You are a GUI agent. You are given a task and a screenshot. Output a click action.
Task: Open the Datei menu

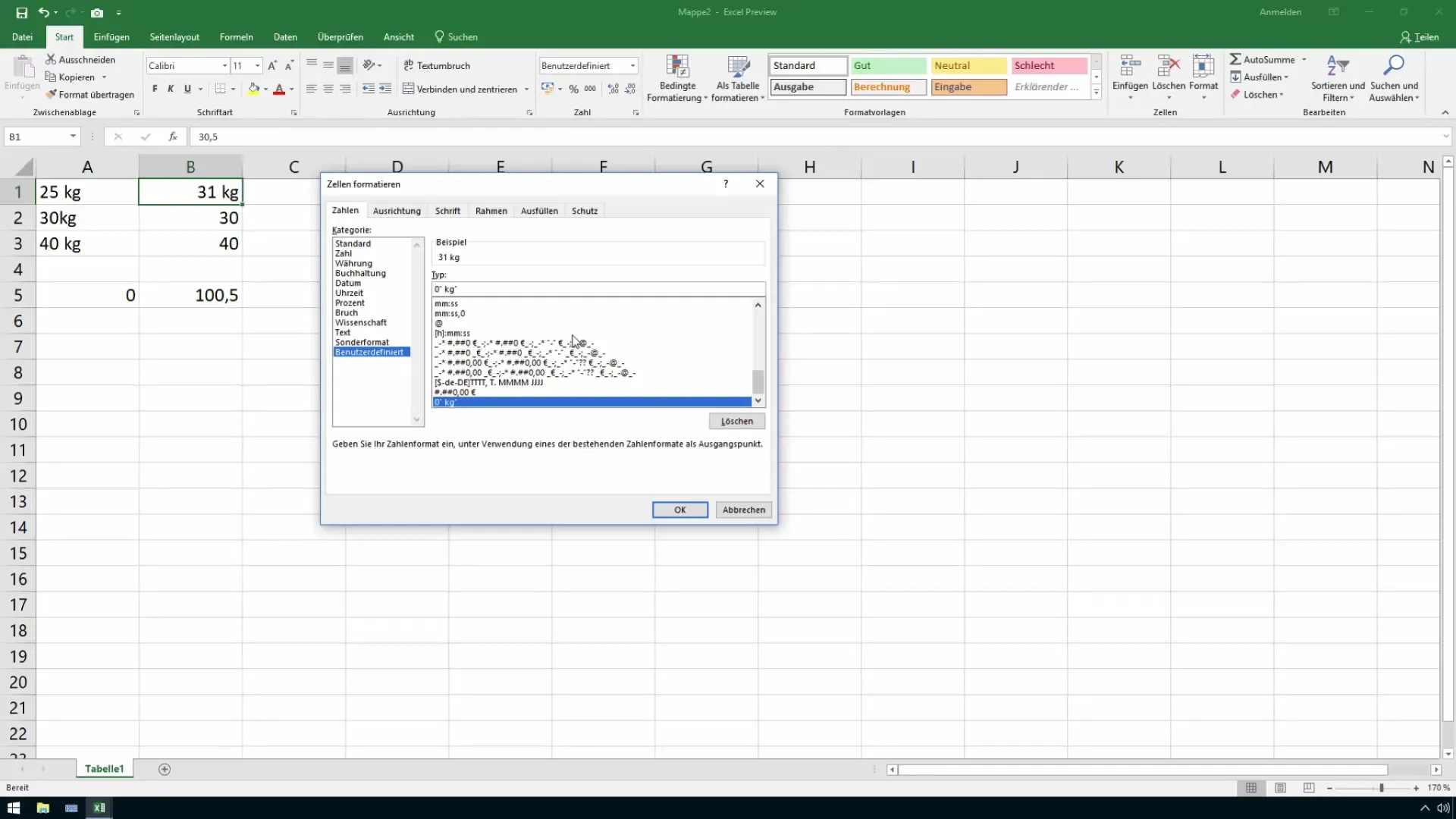[x=22, y=37]
